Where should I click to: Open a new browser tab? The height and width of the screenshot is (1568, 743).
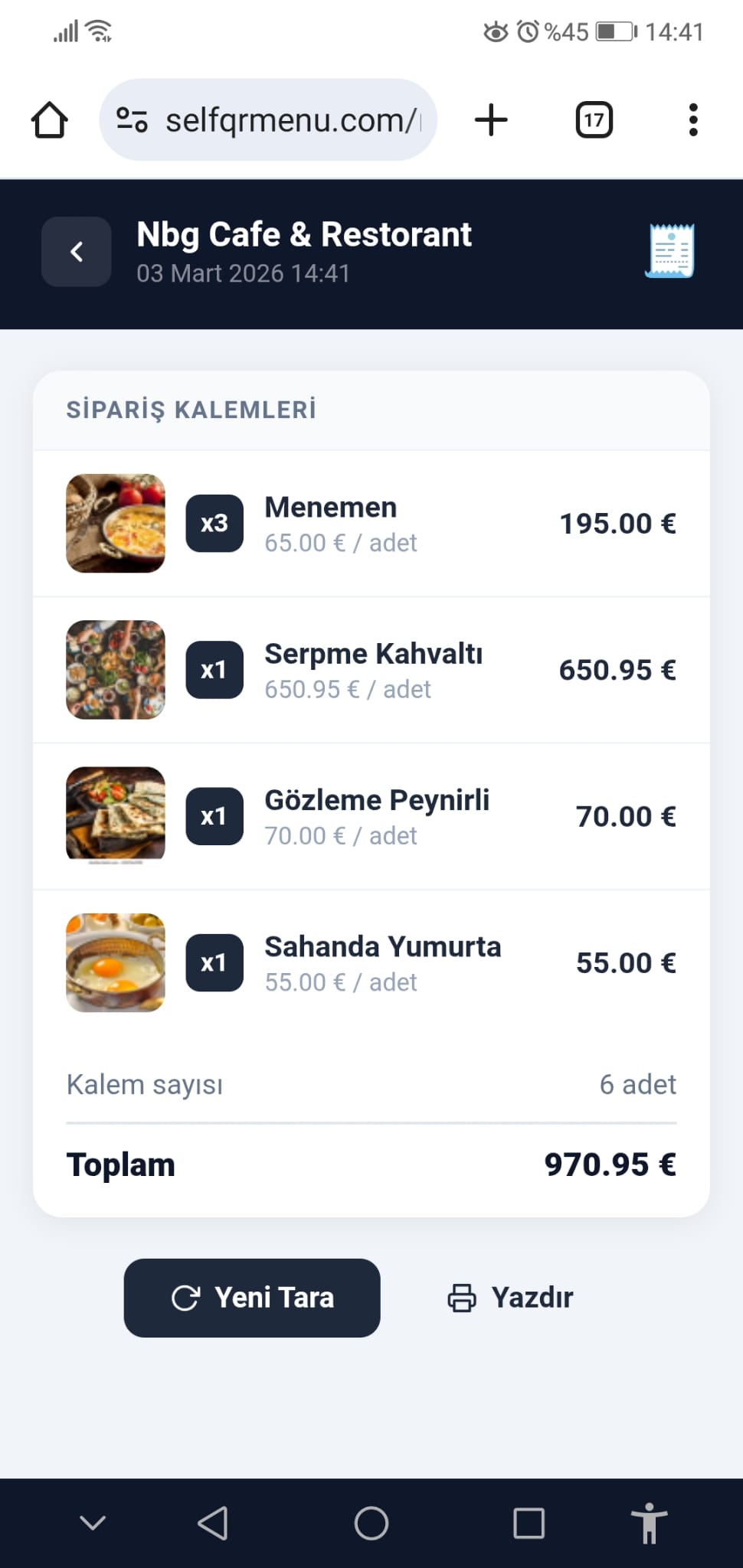coord(491,120)
